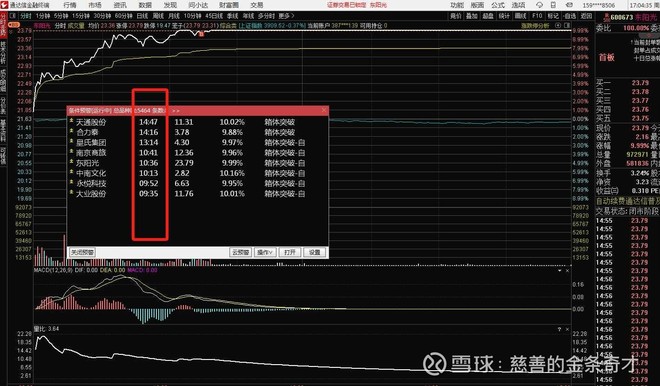
Task: Click the 画线 toolbar button
Action: pyautogui.click(x=521, y=16)
